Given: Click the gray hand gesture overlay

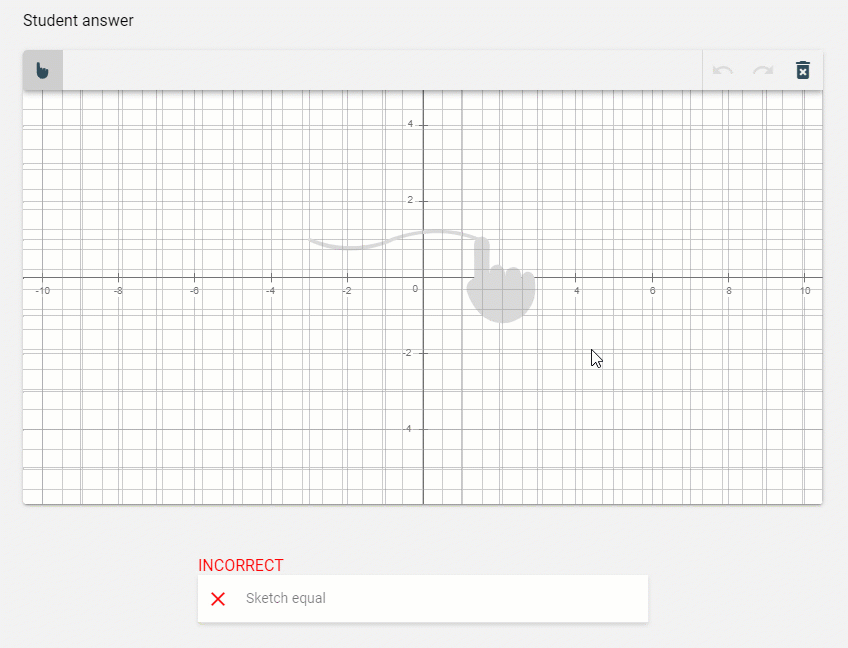Looking at the screenshot, I should point(500,285).
